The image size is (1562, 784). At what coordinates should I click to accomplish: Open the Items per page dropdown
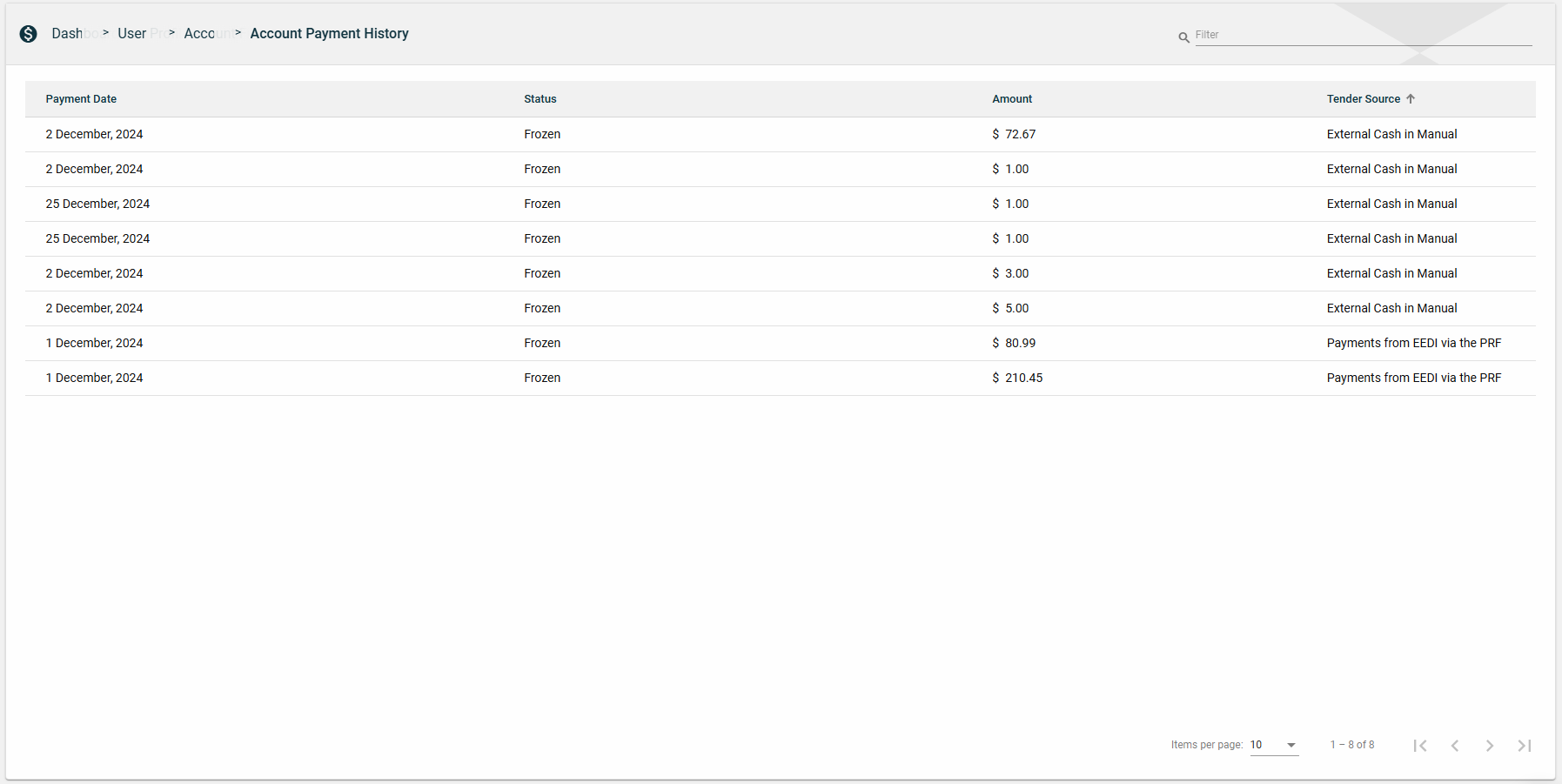coord(1274,745)
